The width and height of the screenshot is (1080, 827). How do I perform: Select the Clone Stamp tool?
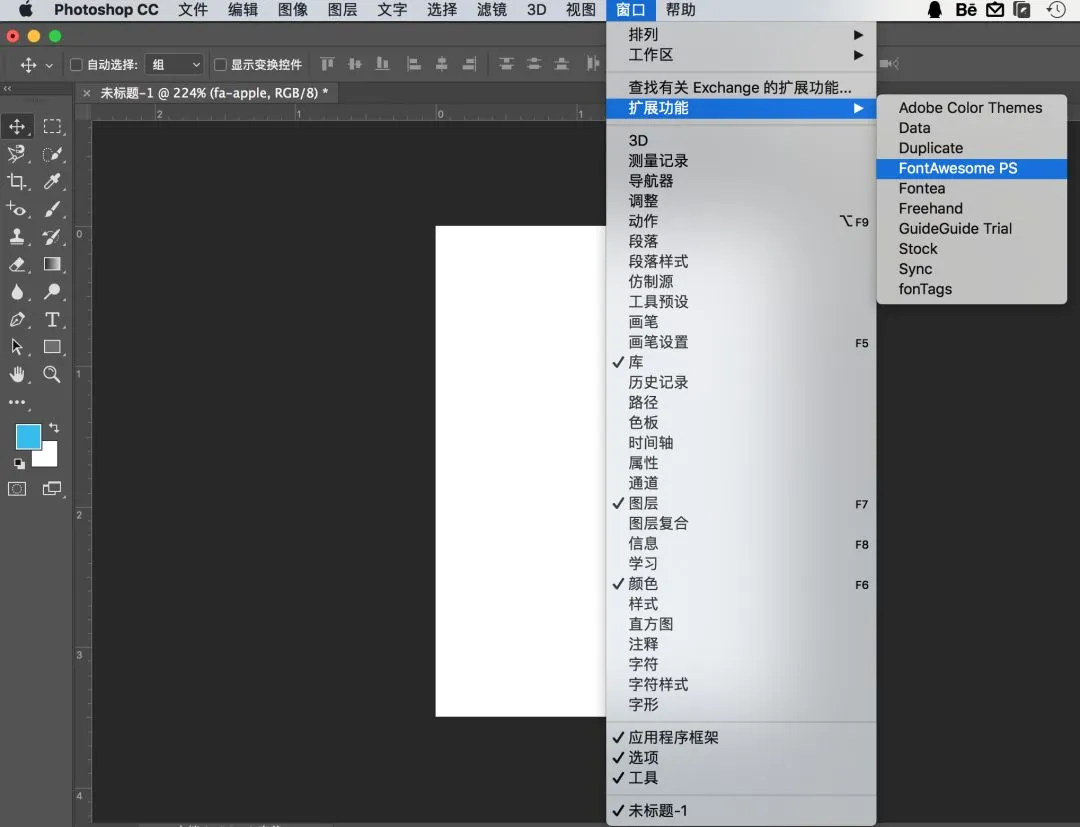point(17,236)
